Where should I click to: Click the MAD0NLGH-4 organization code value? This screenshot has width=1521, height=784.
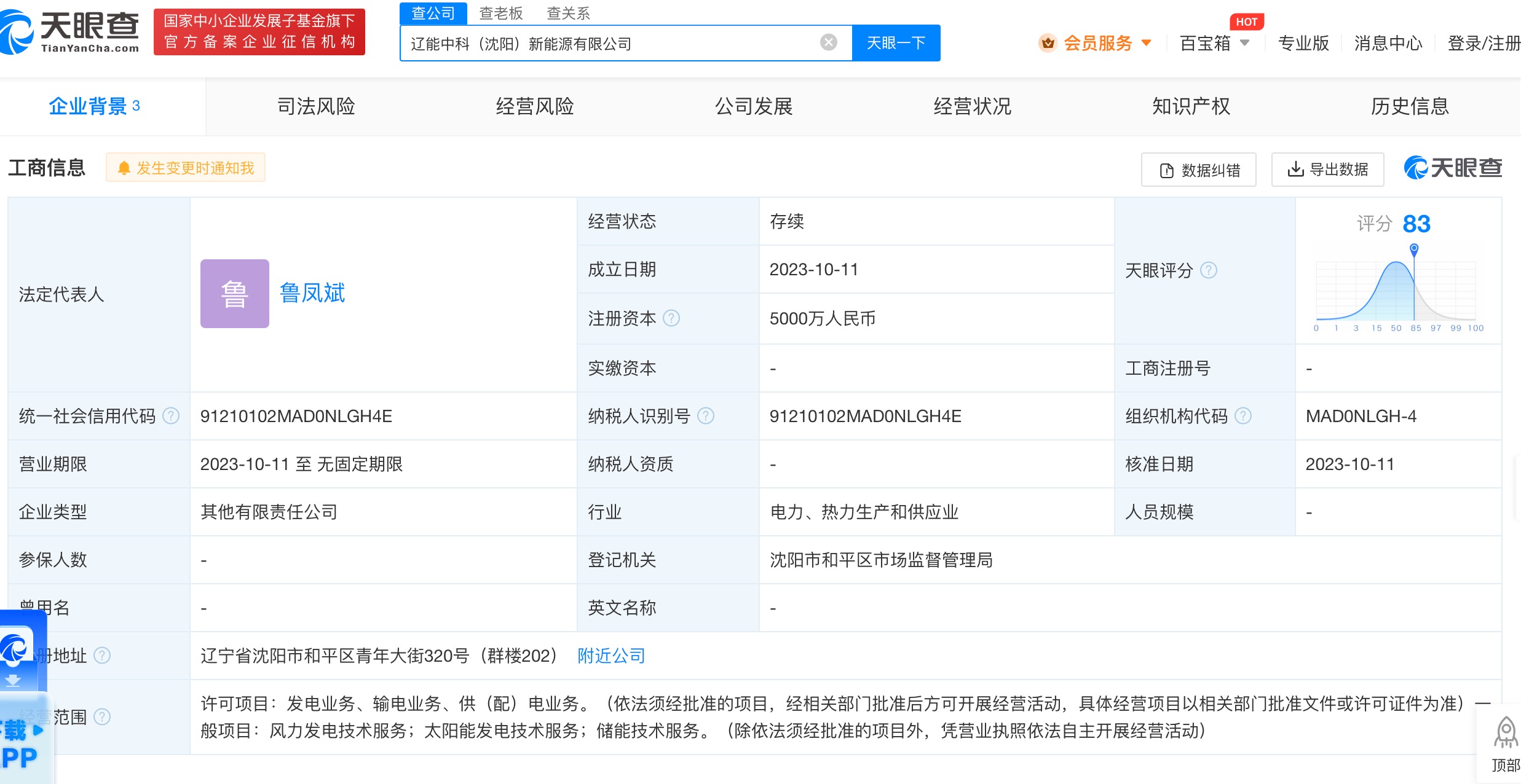click(1361, 416)
